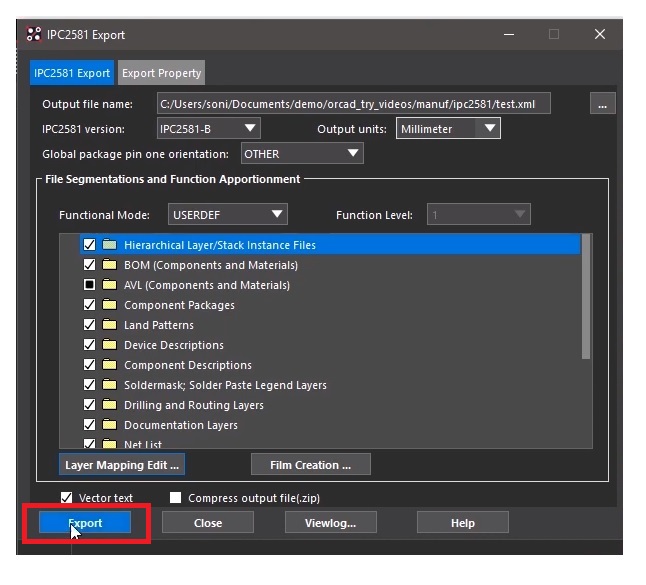Click the IPC2581 Export app icon in title bar
Screen dimensions: 646x585
(34, 34)
